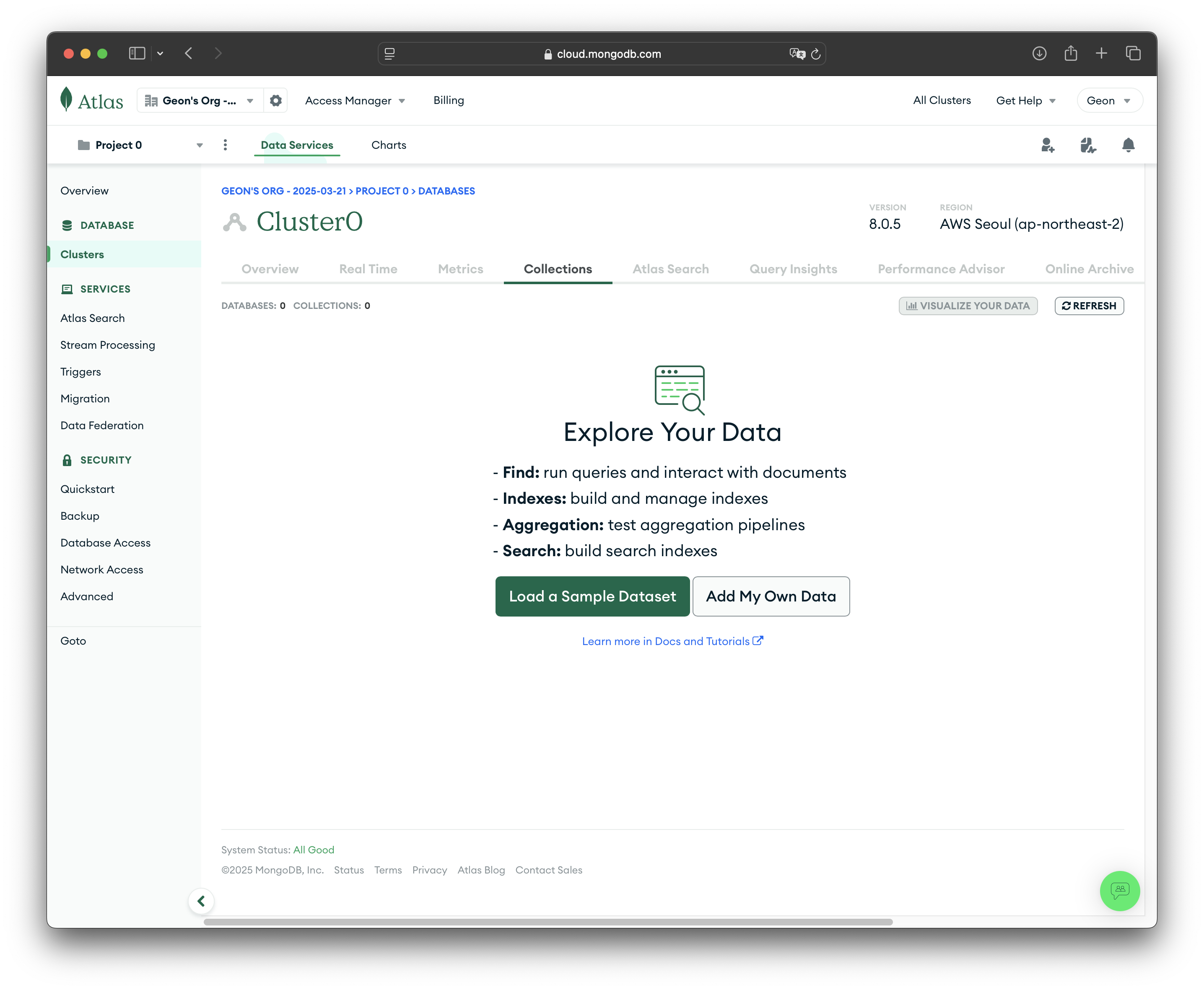Click the REFRESH button
The height and width of the screenshot is (990, 1204).
1089,306
